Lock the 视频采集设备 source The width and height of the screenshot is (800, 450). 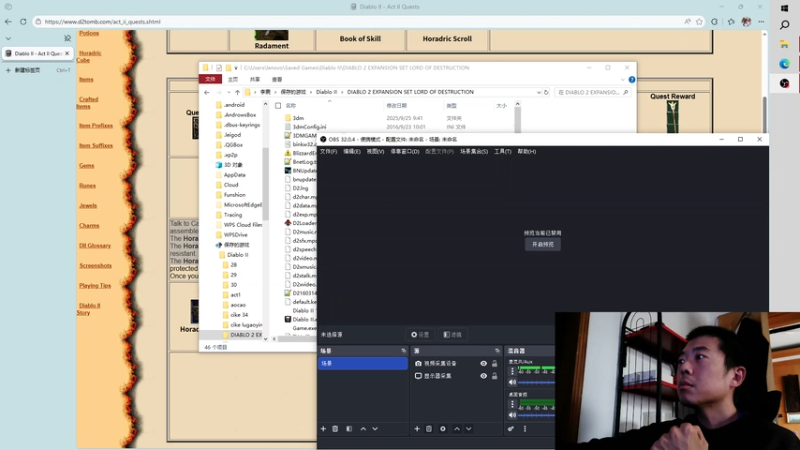[494, 364]
